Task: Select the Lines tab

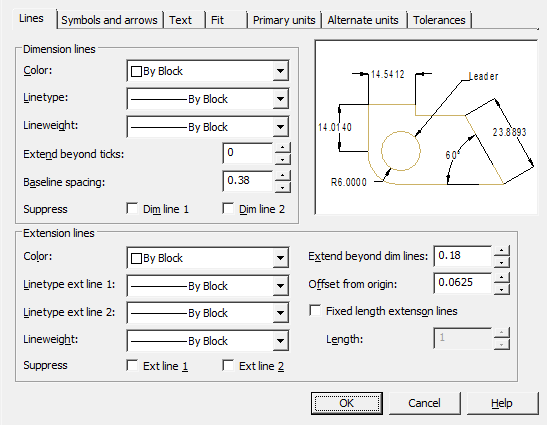Action: [34, 18]
